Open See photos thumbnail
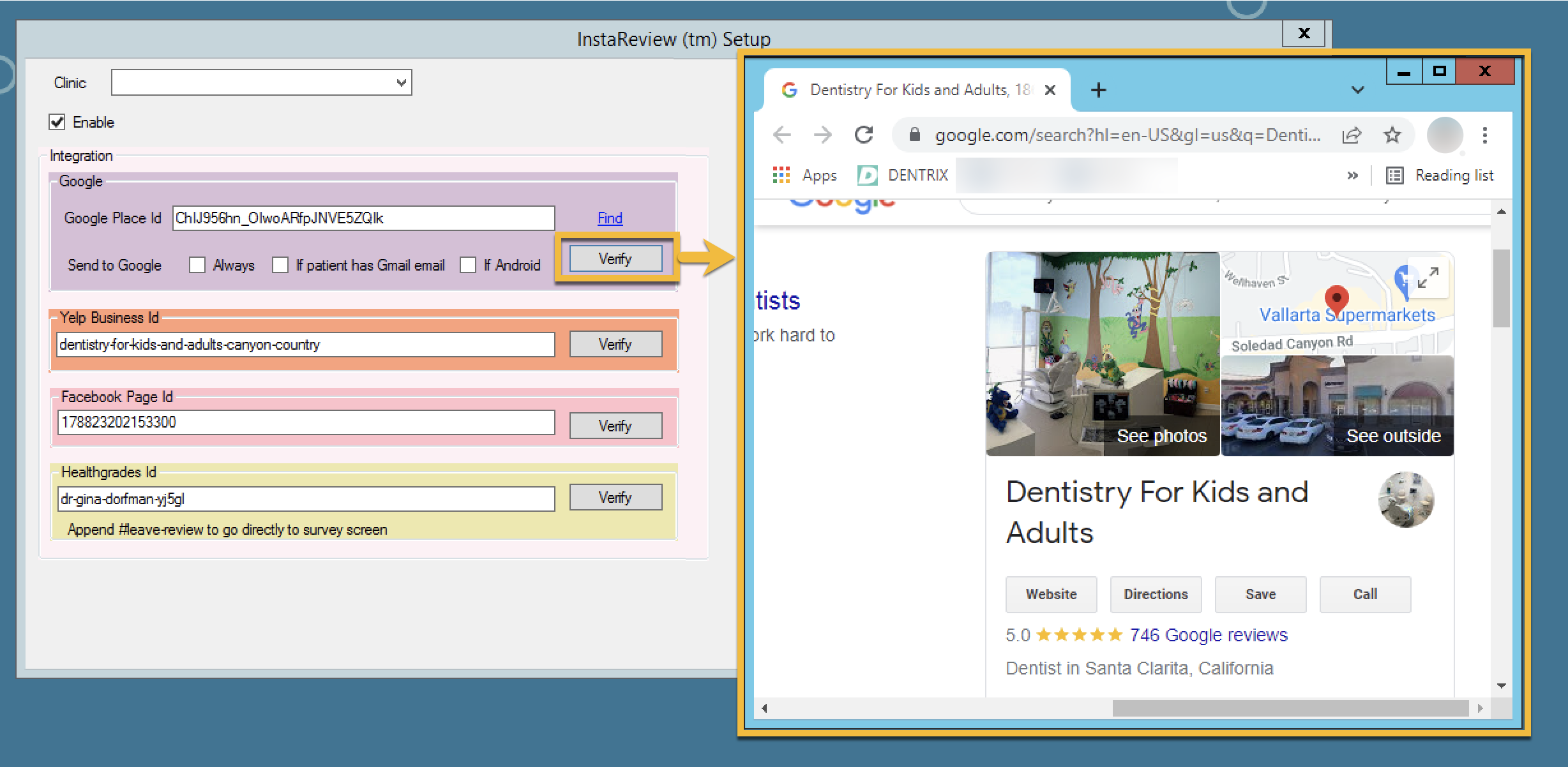Screen dimensions: 1568x767 tap(1103, 354)
